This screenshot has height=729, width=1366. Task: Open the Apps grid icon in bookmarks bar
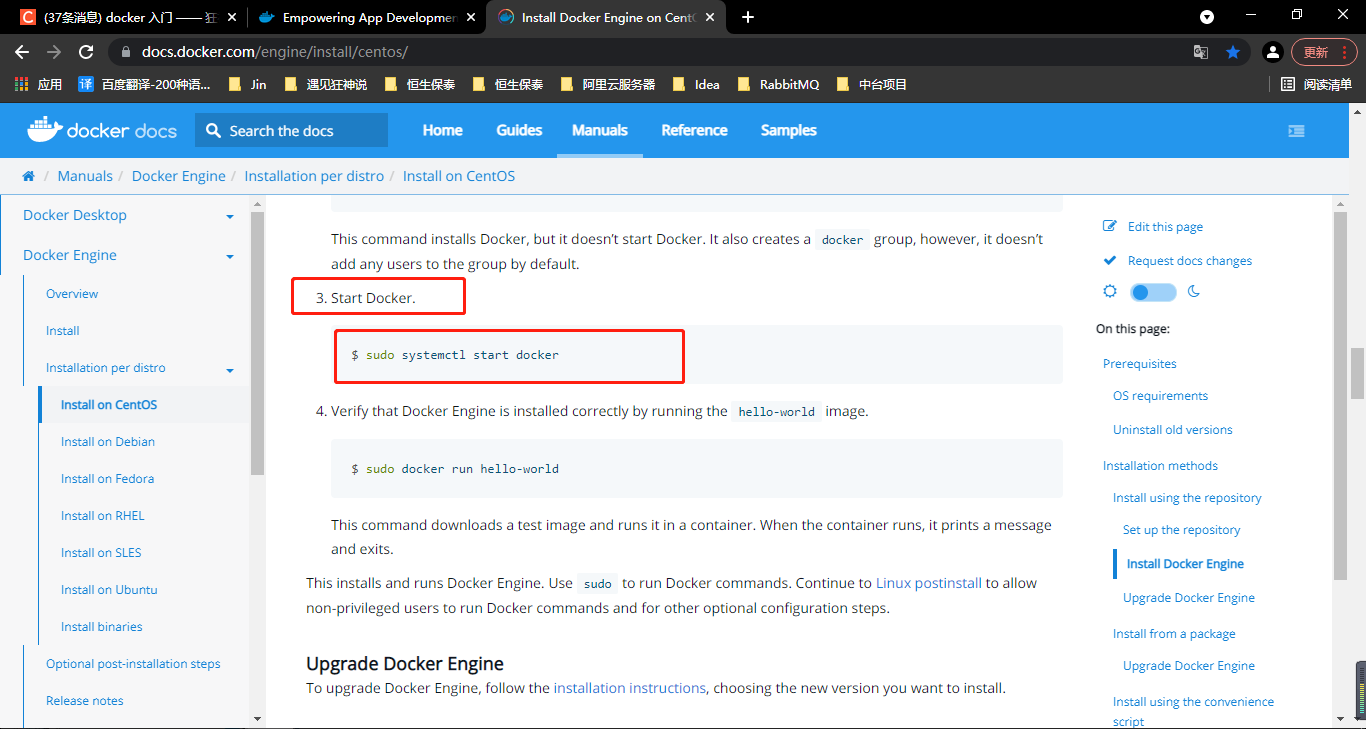[x=21, y=84]
